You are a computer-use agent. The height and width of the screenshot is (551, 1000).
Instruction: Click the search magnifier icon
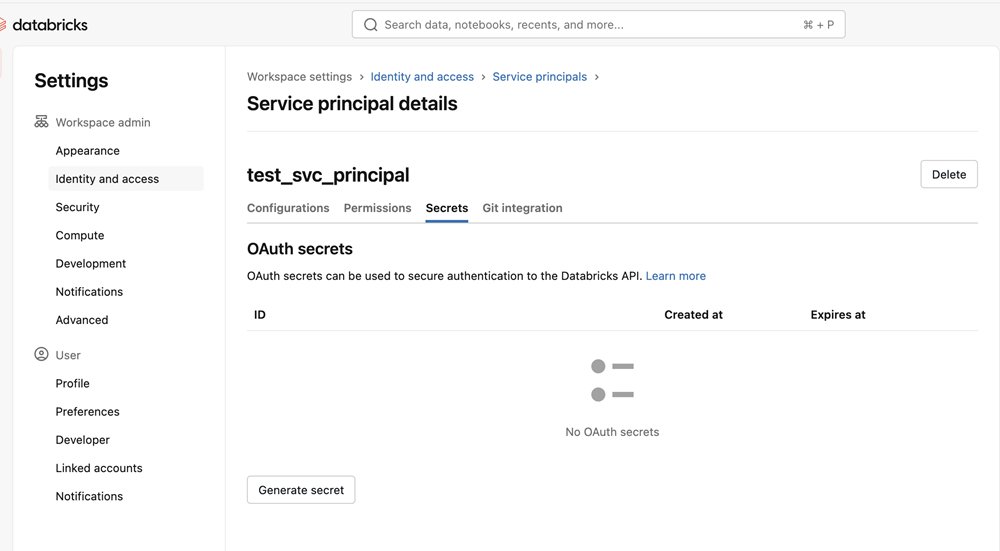pos(371,25)
